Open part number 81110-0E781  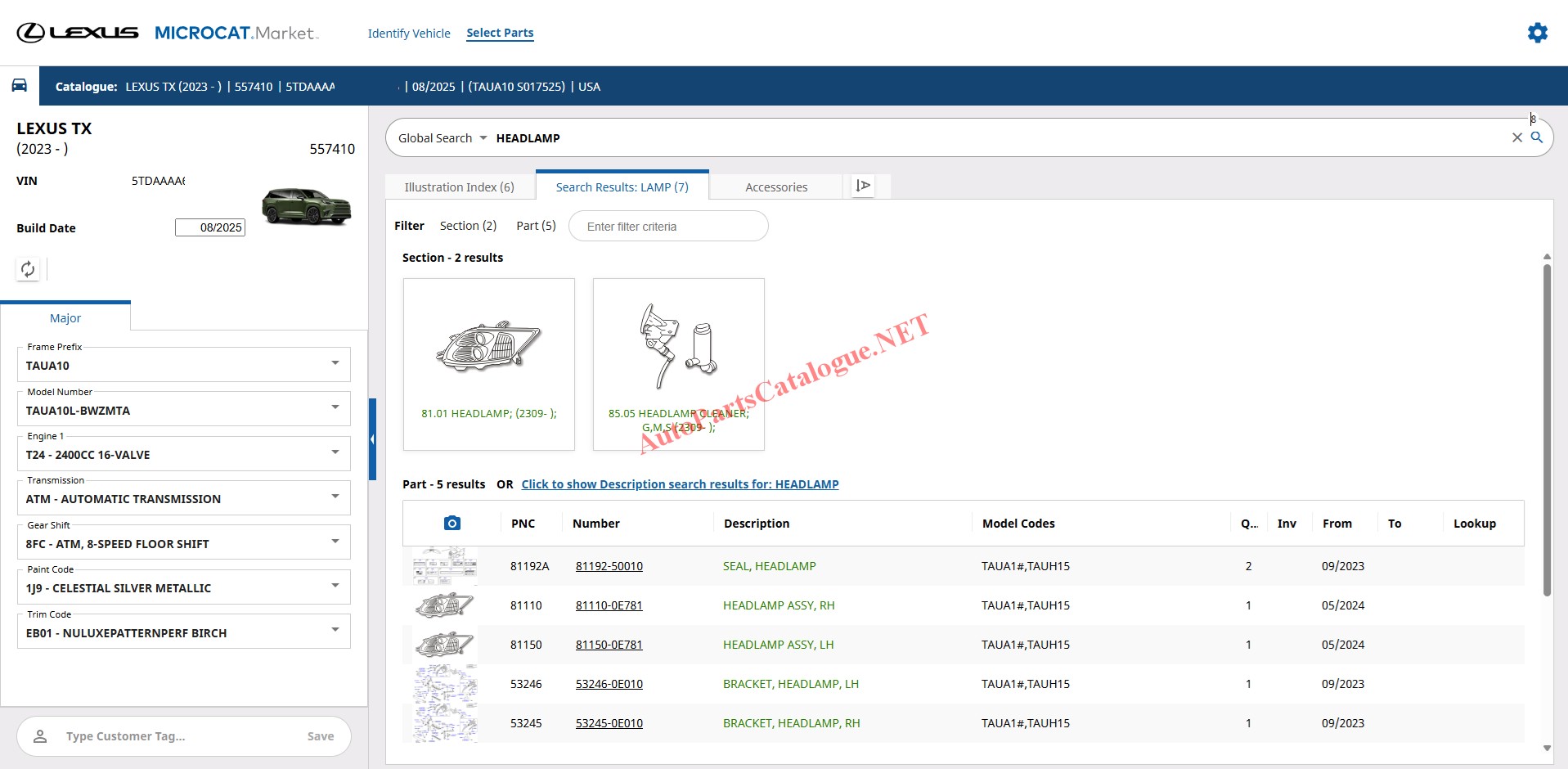pos(609,605)
